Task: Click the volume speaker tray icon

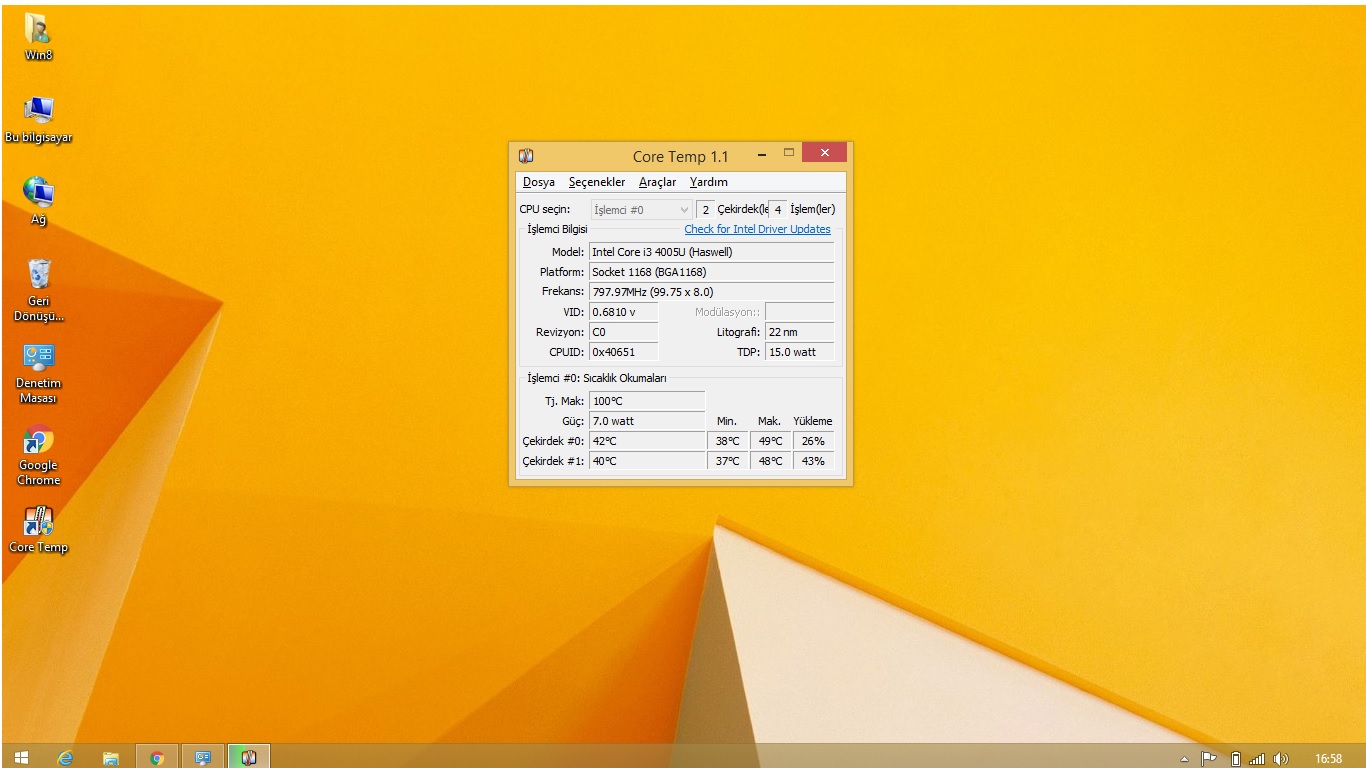Action: pos(1281,759)
